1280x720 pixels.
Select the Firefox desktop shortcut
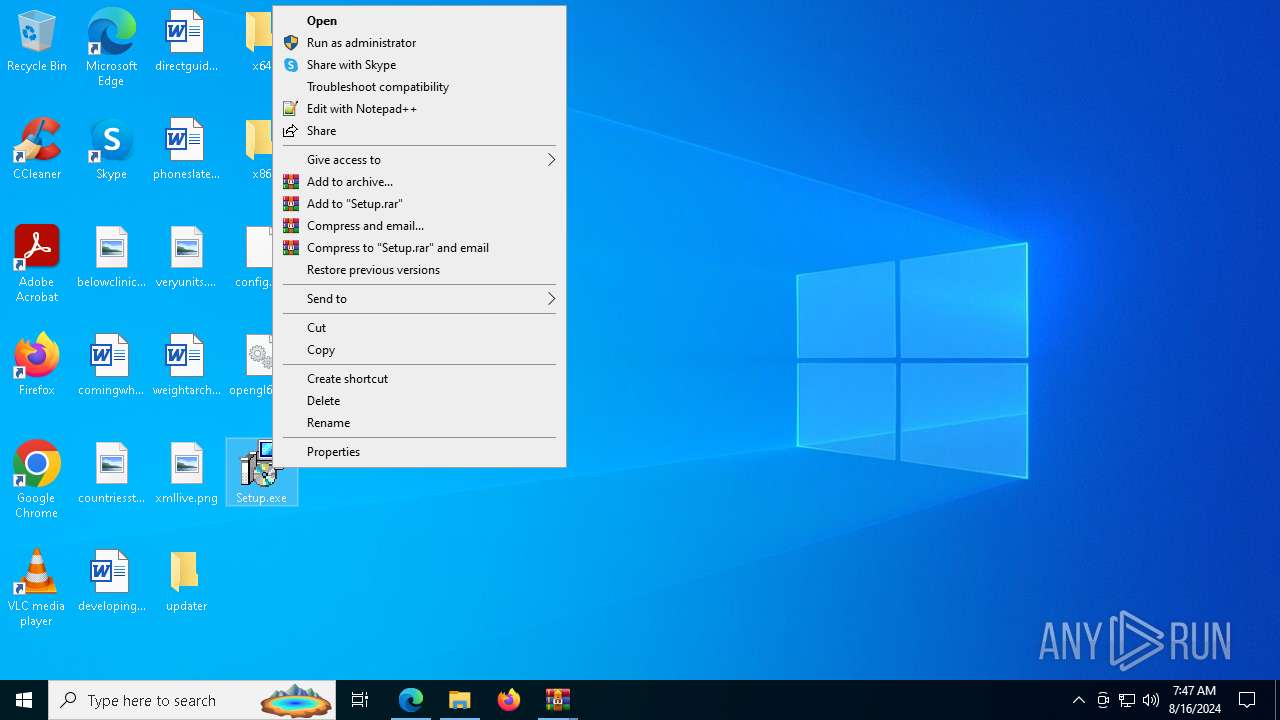(x=37, y=366)
